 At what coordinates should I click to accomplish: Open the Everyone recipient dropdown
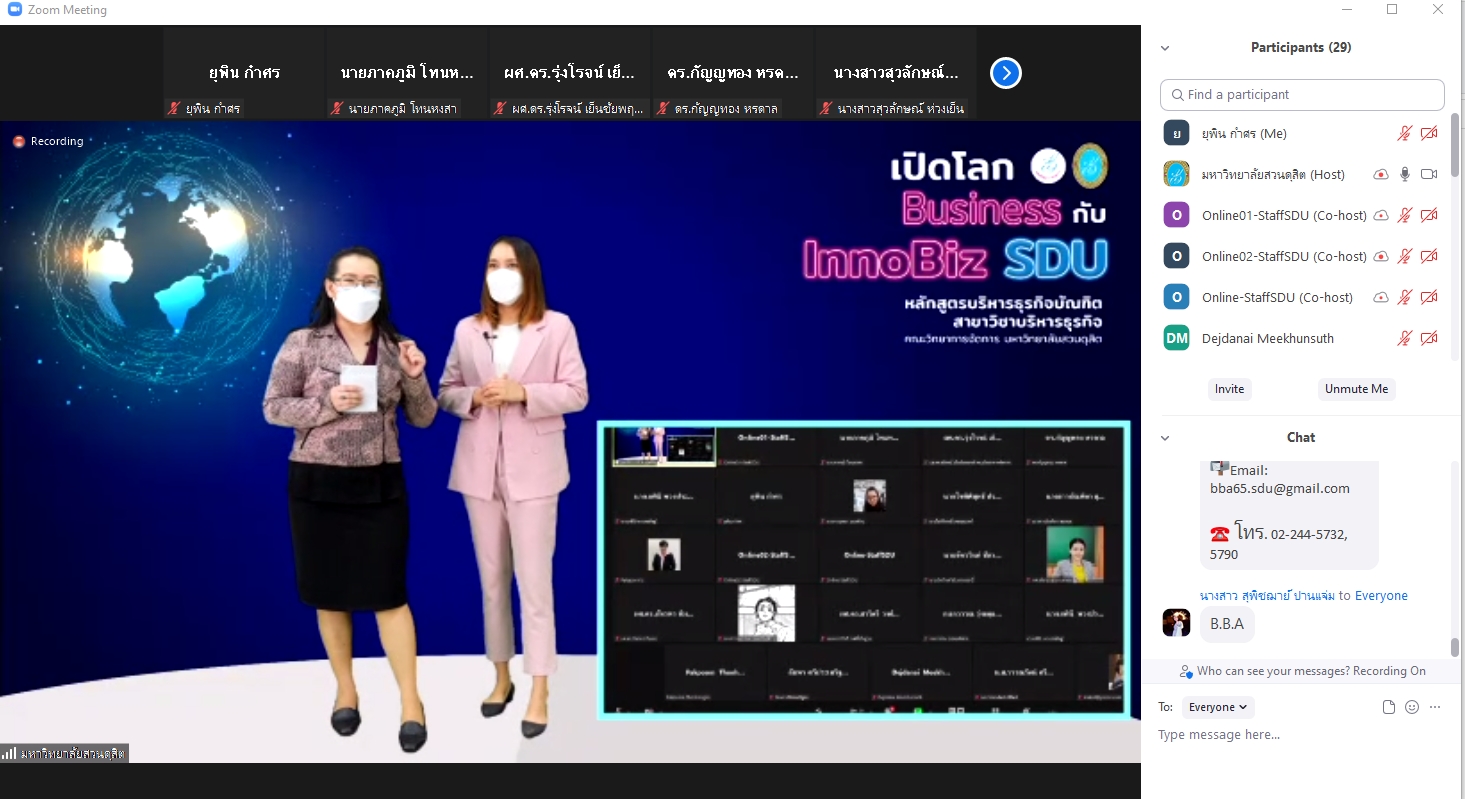[1217, 707]
